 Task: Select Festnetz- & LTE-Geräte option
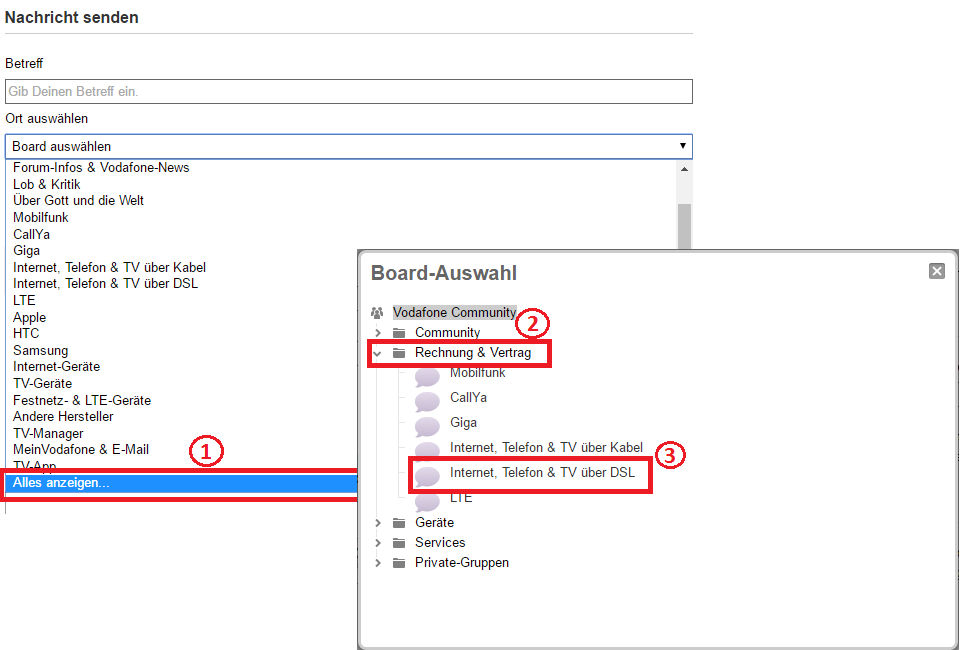(82, 400)
